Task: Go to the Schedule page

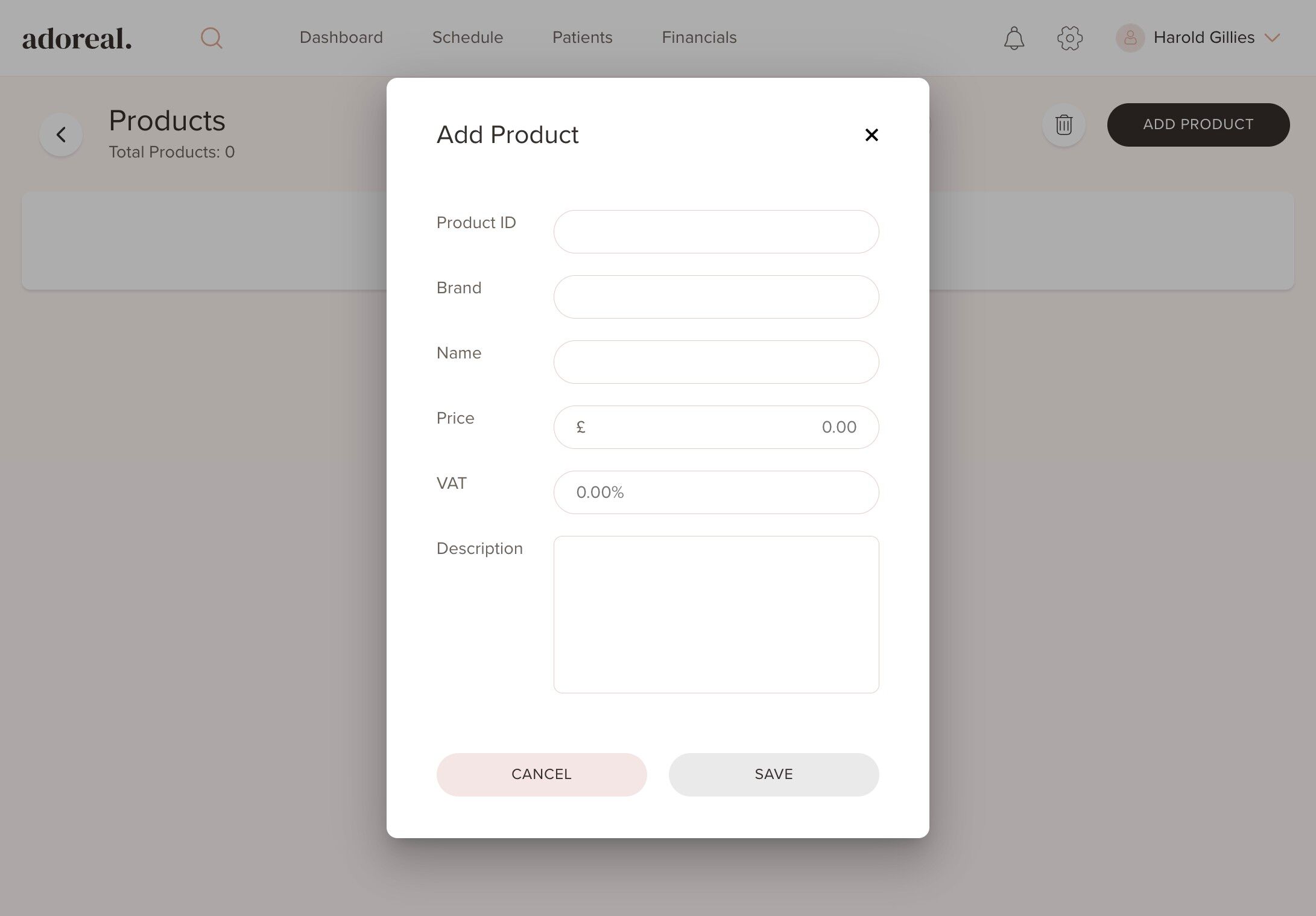Action: pos(467,37)
